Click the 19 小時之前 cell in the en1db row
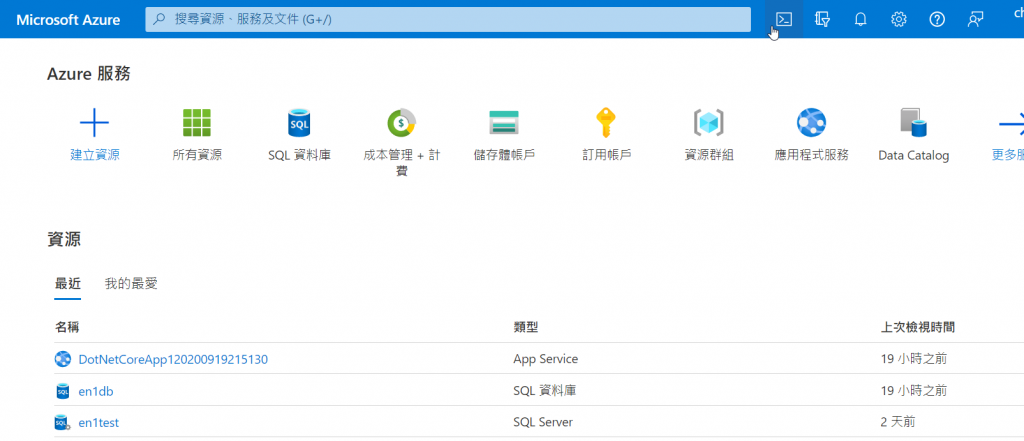The image size is (1024, 441). click(914, 391)
